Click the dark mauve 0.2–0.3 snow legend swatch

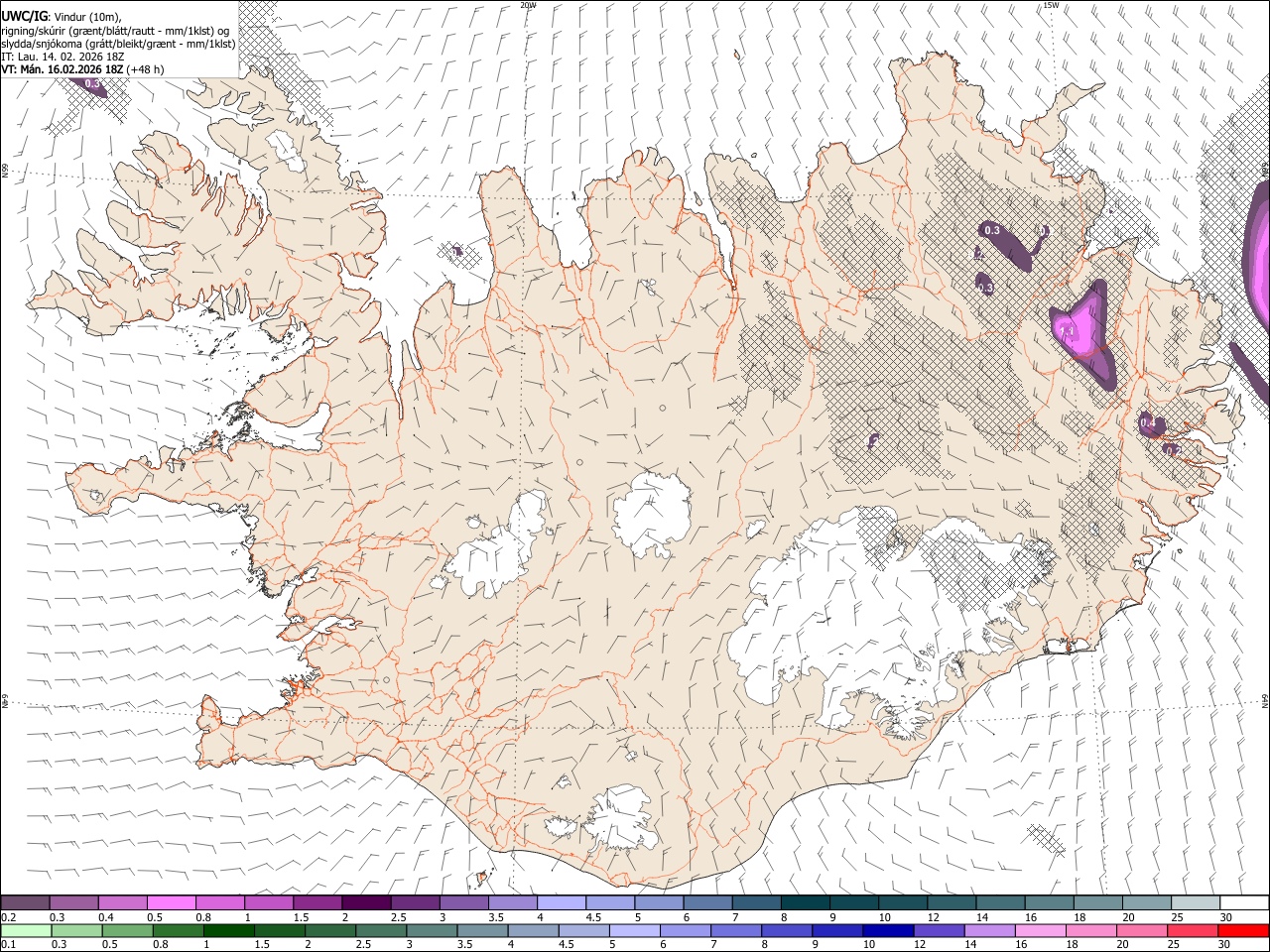pyautogui.click(x=25, y=902)
